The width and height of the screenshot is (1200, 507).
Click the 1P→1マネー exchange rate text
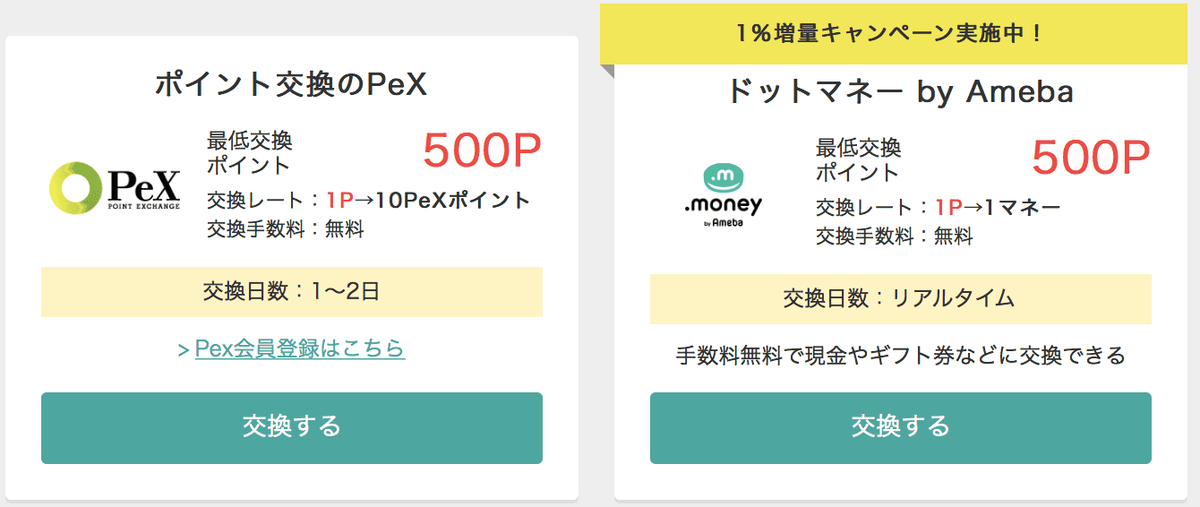point(998,207)
